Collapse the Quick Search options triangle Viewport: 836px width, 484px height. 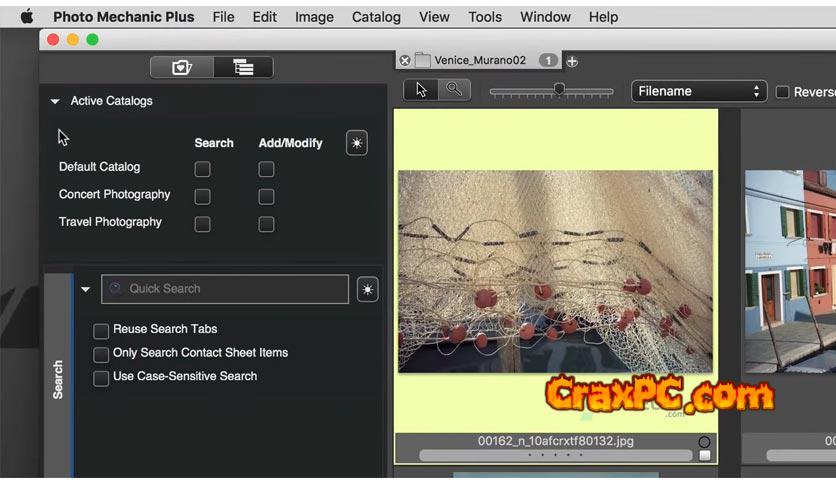pyautogui.click(x=85, y=289)
